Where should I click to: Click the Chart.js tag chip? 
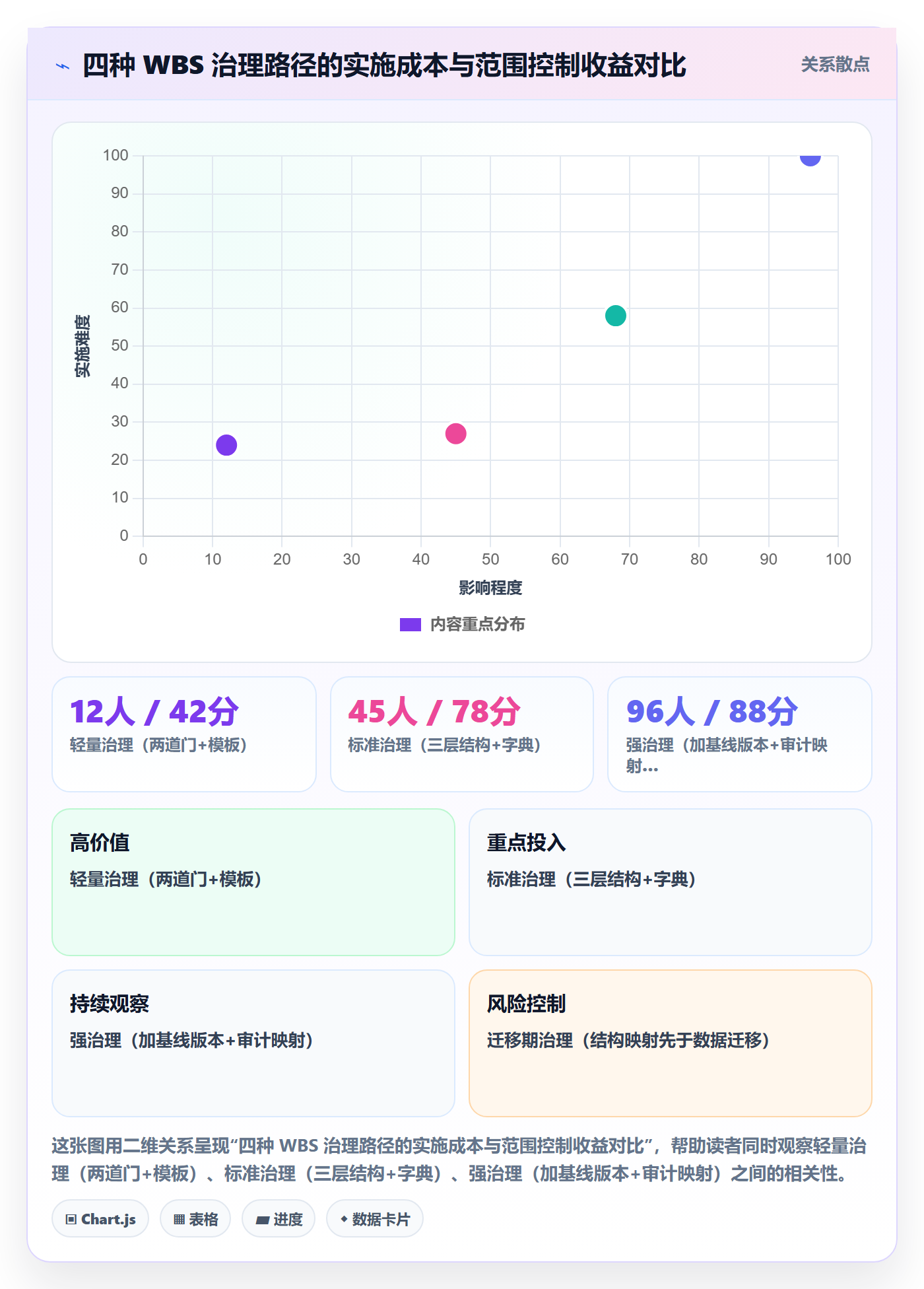point(100,1219)
